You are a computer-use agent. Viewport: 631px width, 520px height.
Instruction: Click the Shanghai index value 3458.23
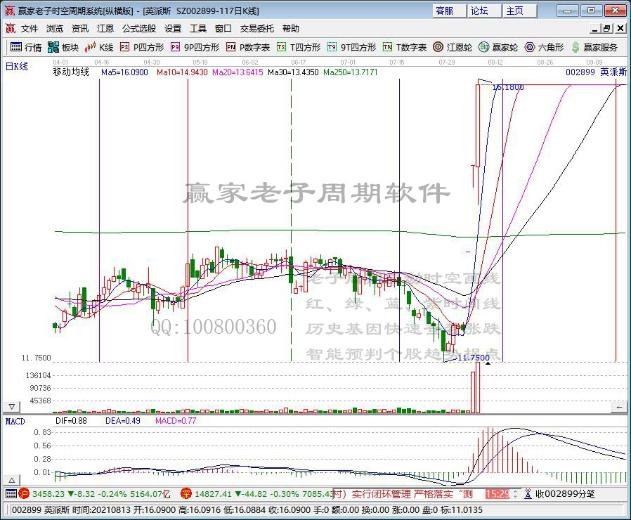48,494
